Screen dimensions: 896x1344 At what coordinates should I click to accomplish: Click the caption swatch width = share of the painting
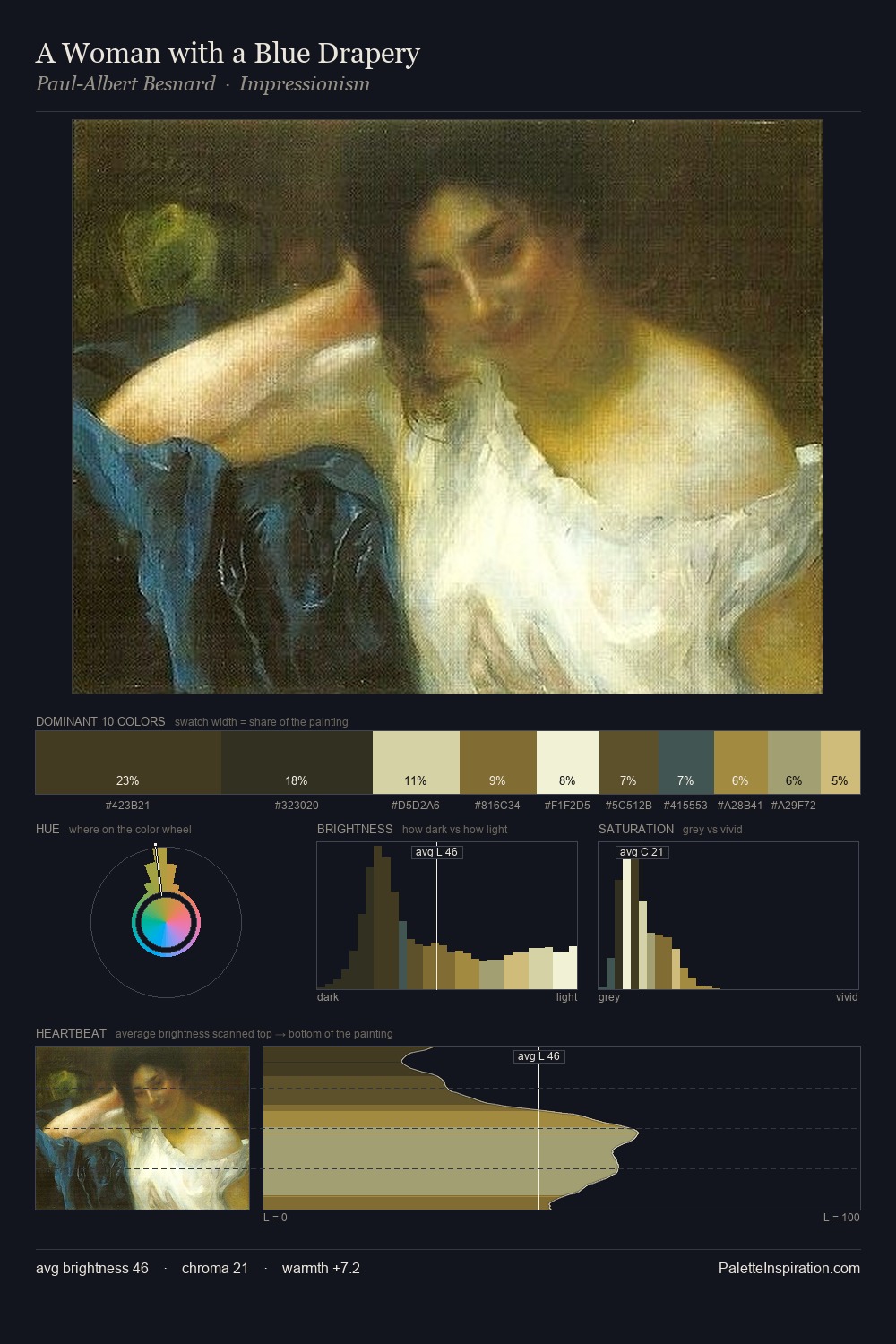click(262, 722)
